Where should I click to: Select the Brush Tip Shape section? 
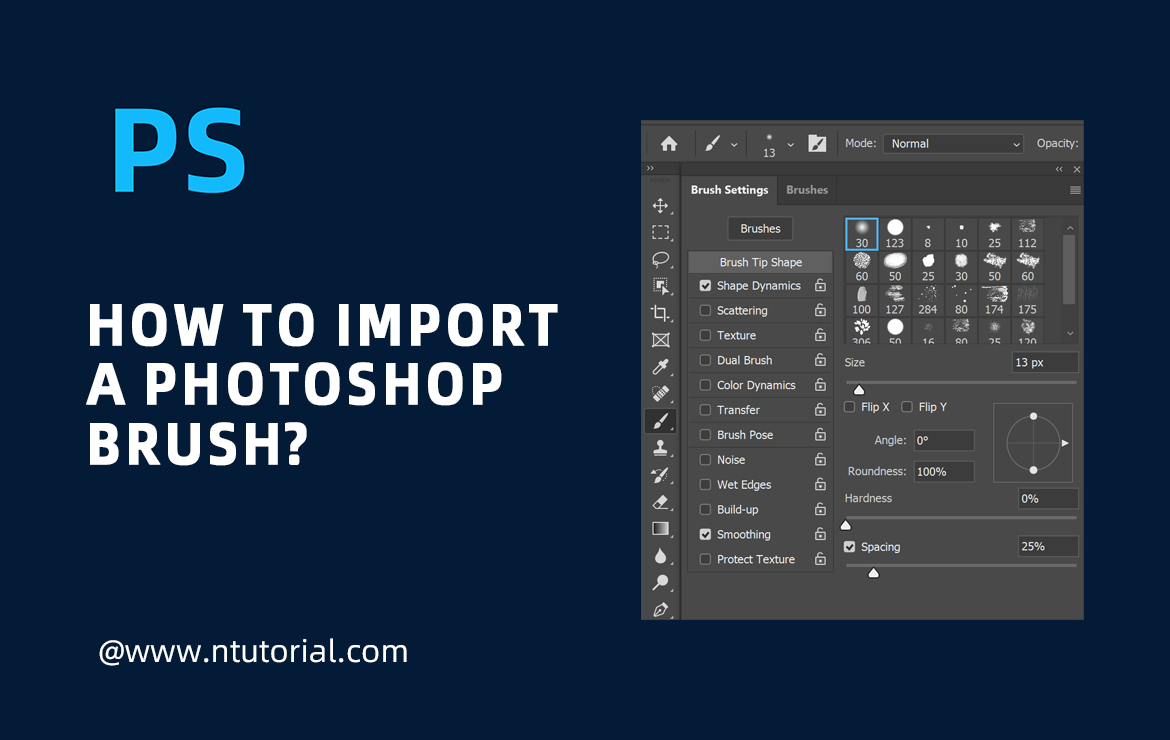click(x=760, y=262)
